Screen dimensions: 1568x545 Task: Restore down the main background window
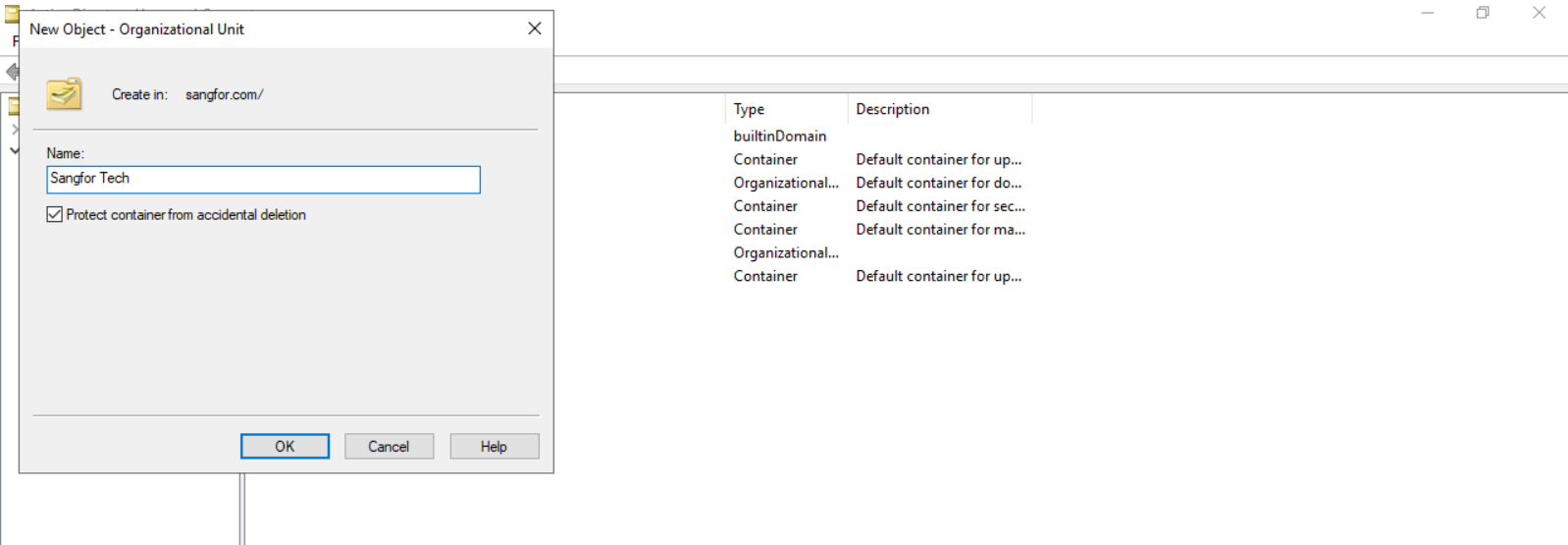tap(1483, 13)
